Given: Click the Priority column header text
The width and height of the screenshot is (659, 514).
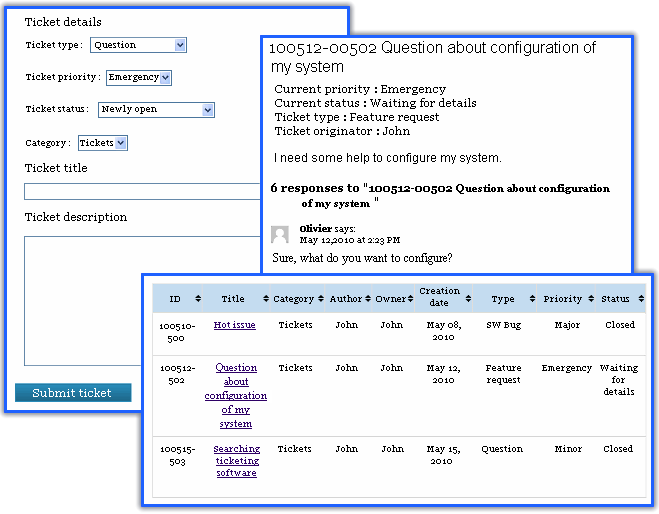Looking at the screenshot, I should pyautogui.click(x=563, y=299).
